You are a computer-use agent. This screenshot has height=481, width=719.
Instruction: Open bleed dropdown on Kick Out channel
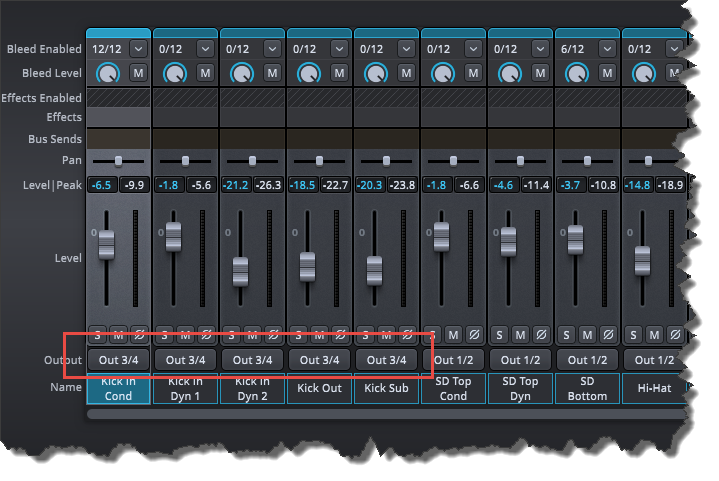tap(339, 48)
